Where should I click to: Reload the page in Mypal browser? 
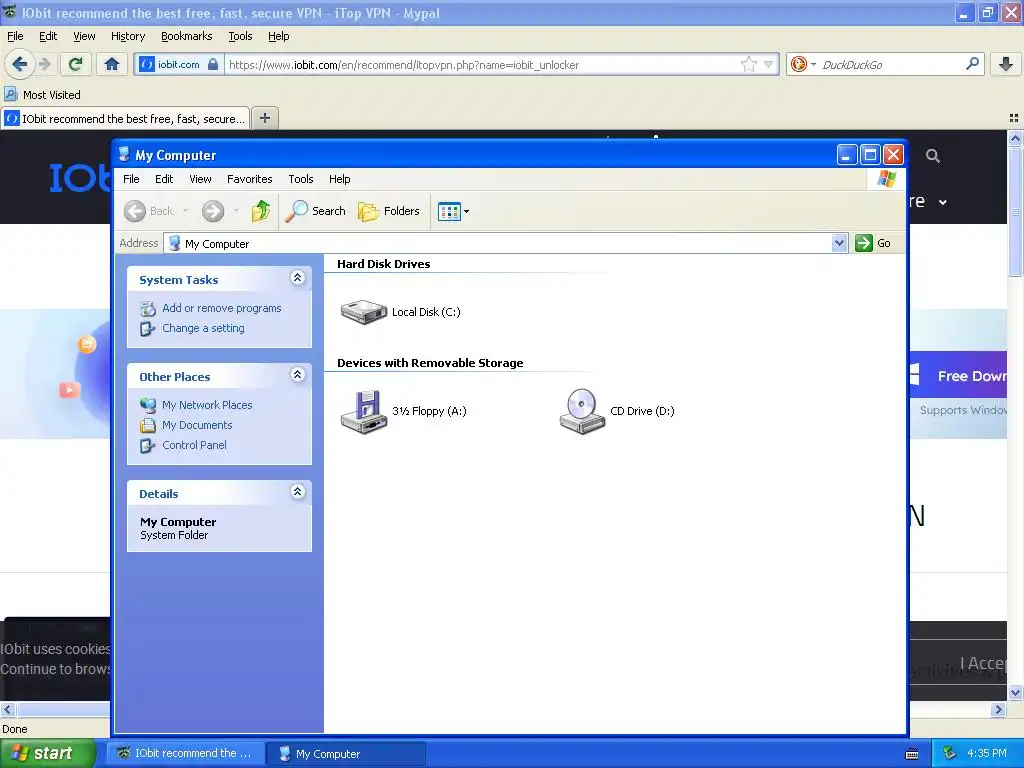75,64
